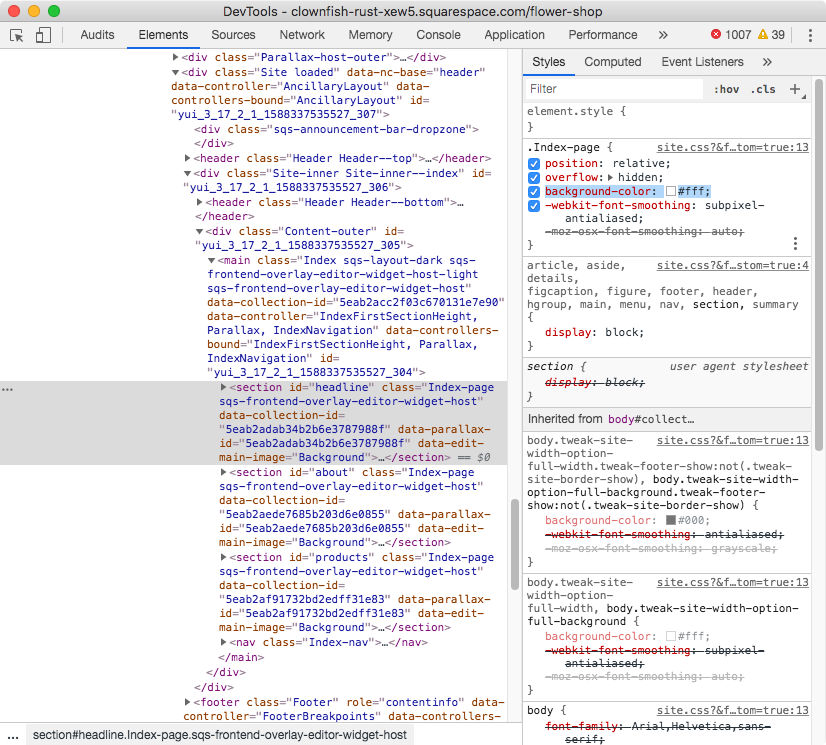Open three-dot menu in .Index-page rule
Viewport: 826px width, 745px height.
click(x=795, y=243)
